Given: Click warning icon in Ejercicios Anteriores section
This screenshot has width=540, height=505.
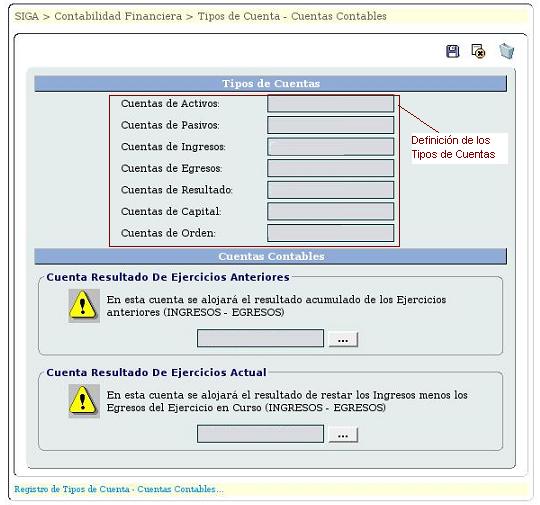Looking at the screenshot, I should 84,306.
